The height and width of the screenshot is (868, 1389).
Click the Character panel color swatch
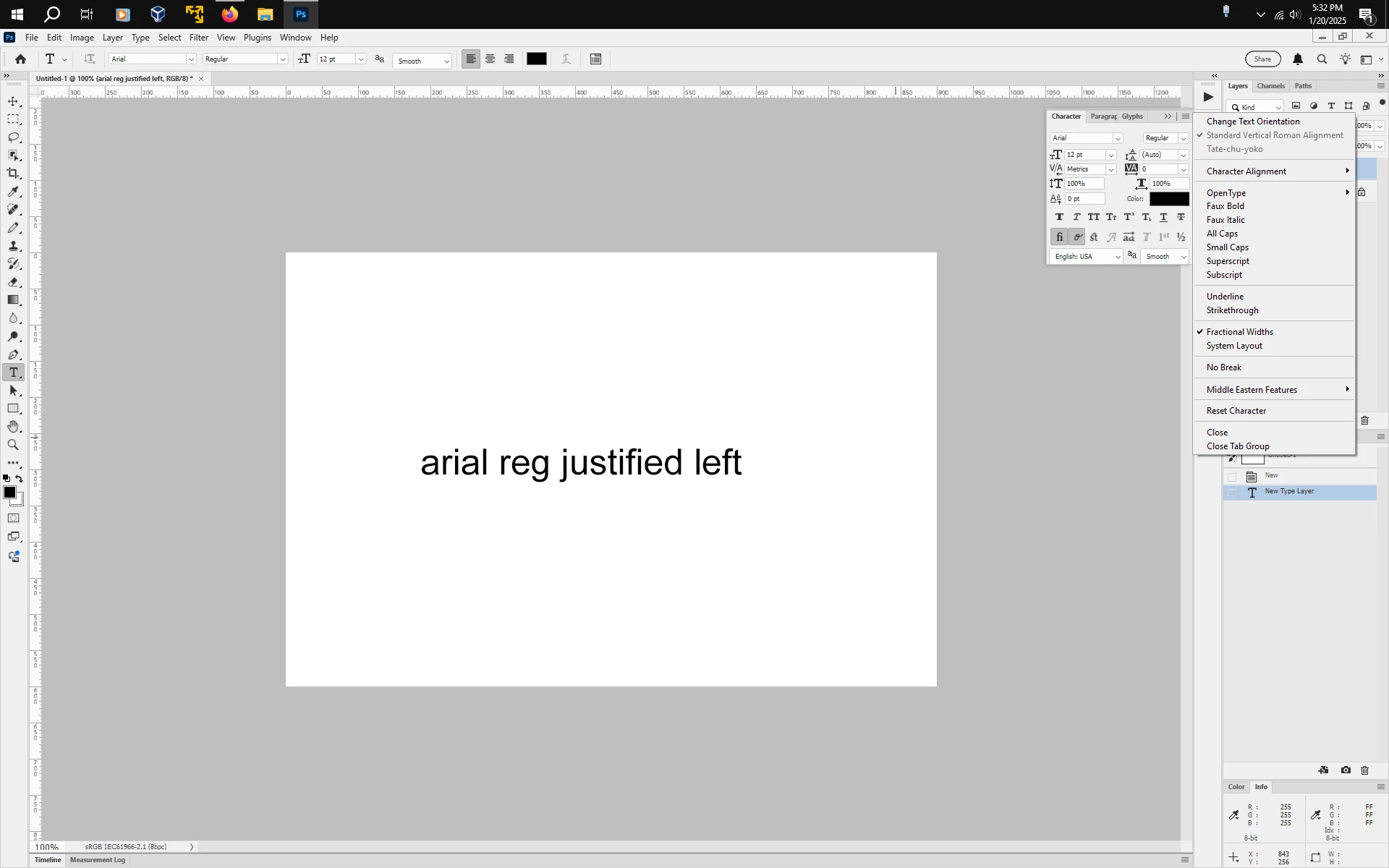click(1169, 199)
